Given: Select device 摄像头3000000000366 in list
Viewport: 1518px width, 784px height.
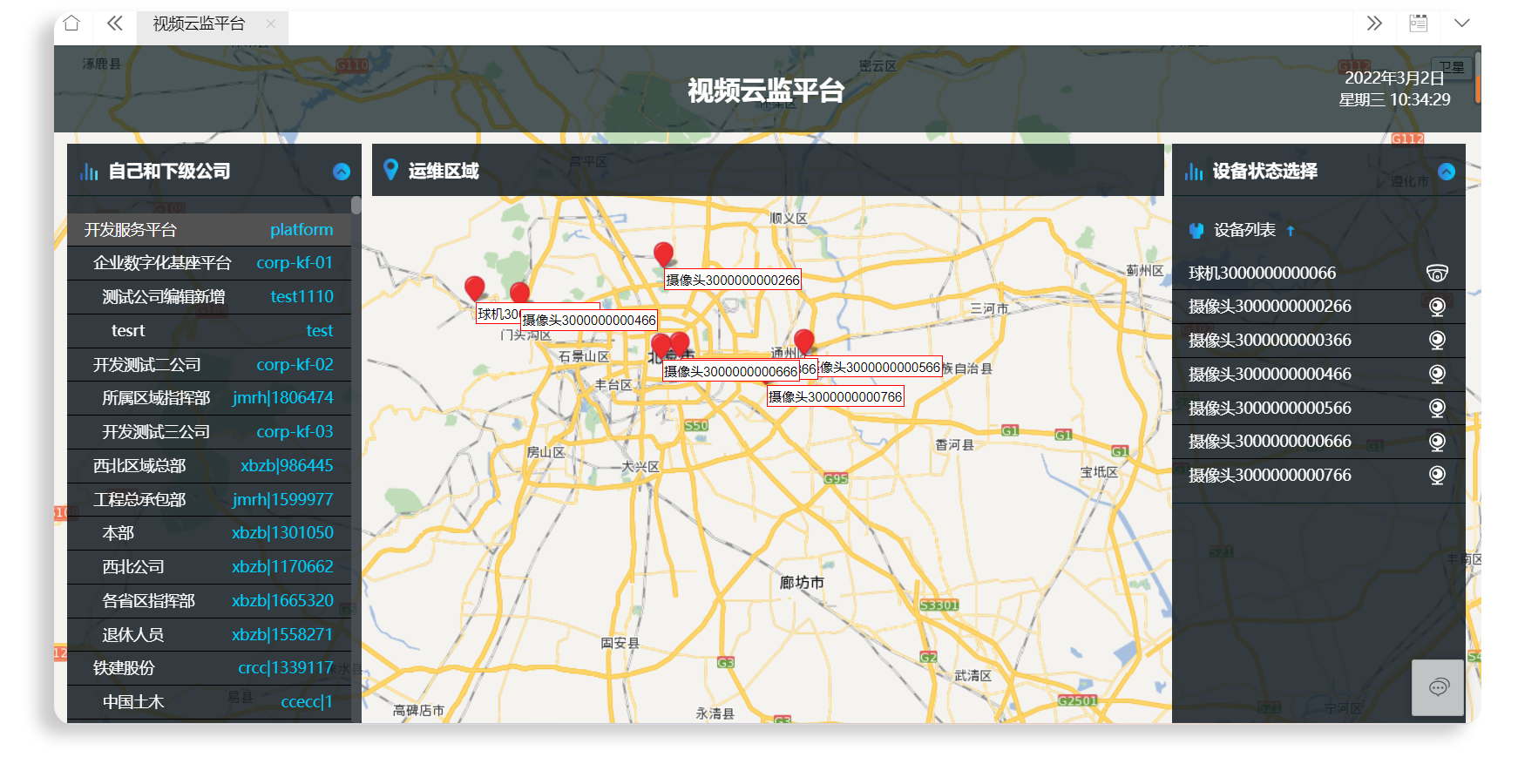Looking at the screenshot, I should [1318, 341].
